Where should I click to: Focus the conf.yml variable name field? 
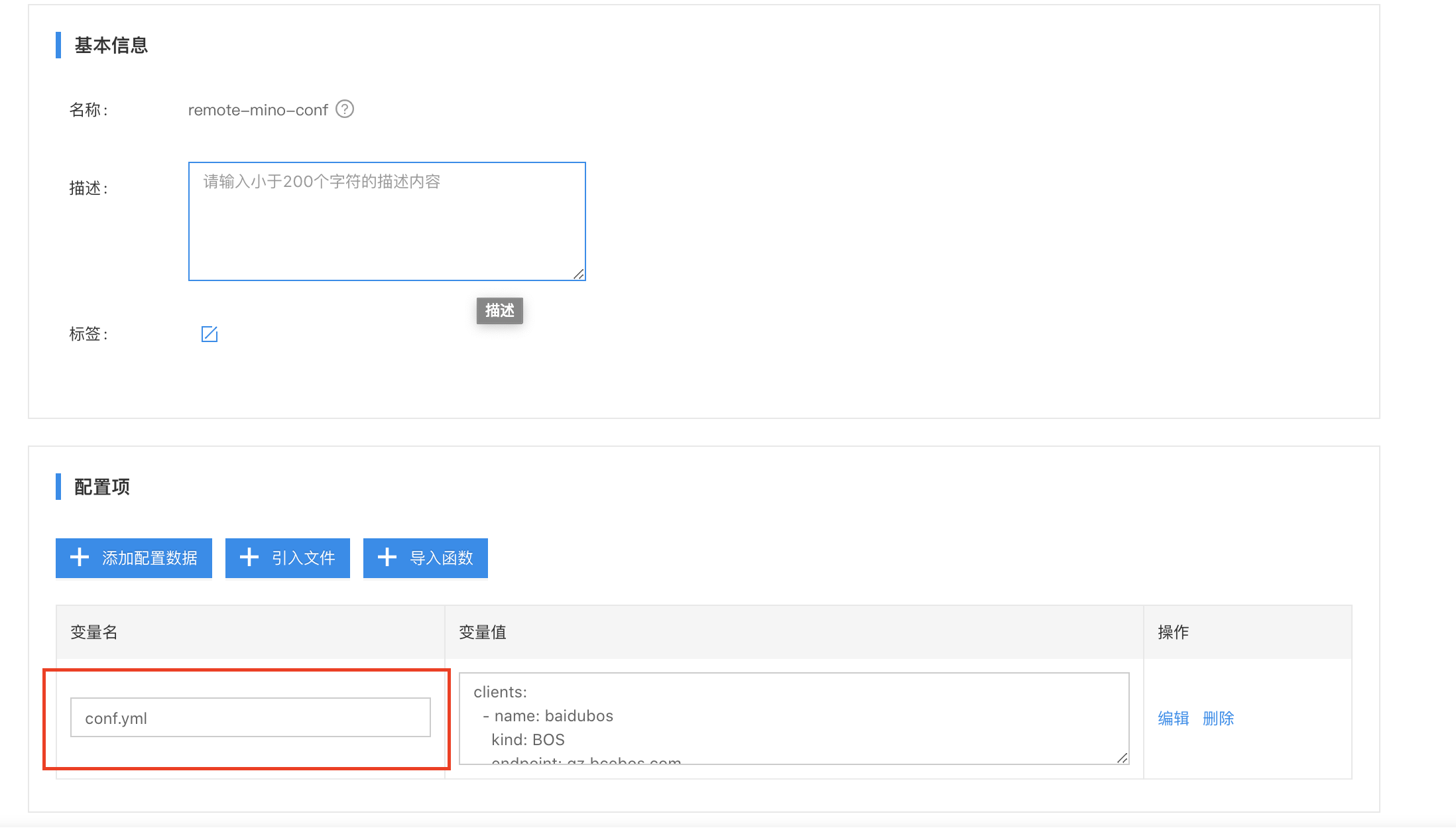251,717
